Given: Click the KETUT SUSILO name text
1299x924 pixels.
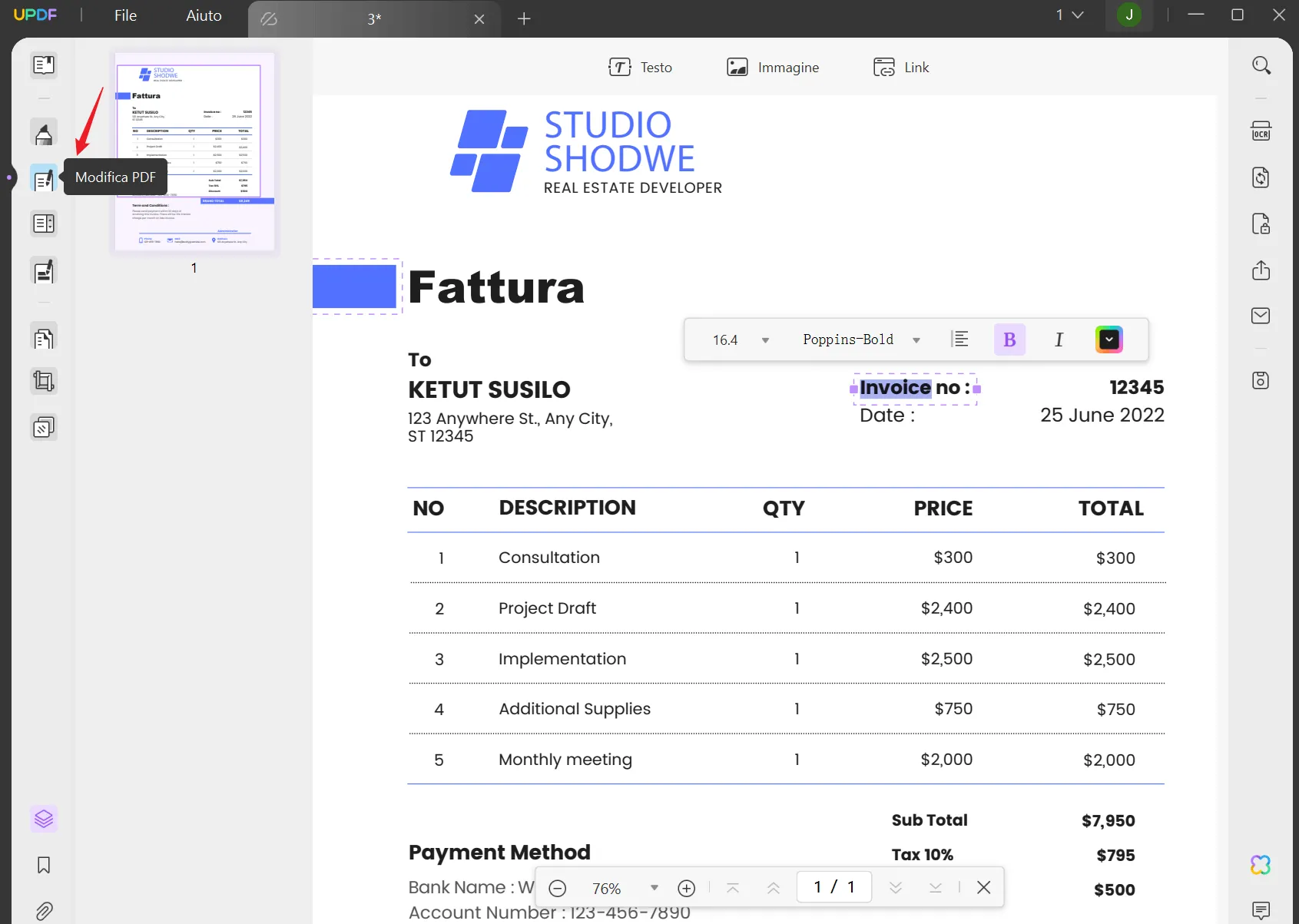Looking at the screenshot, I should coord(489,389).
